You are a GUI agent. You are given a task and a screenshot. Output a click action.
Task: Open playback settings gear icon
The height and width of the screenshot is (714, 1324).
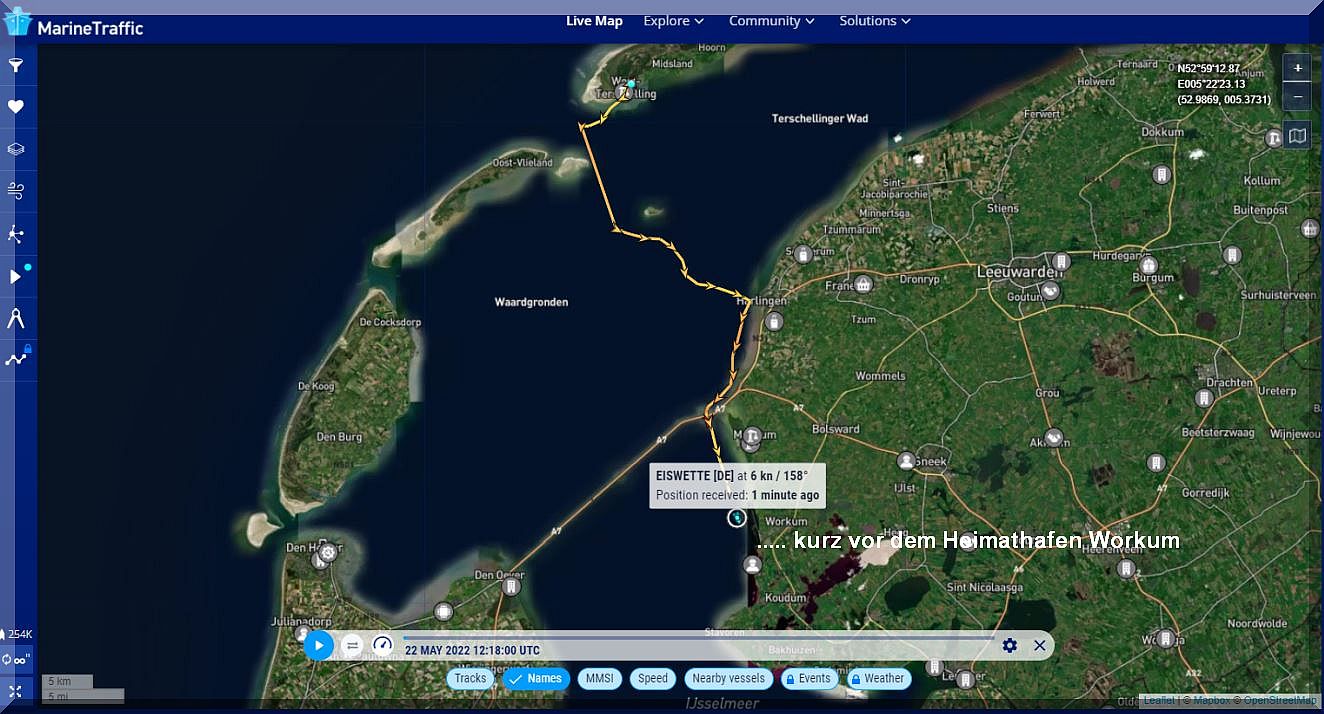click(x=1009, y=645)
